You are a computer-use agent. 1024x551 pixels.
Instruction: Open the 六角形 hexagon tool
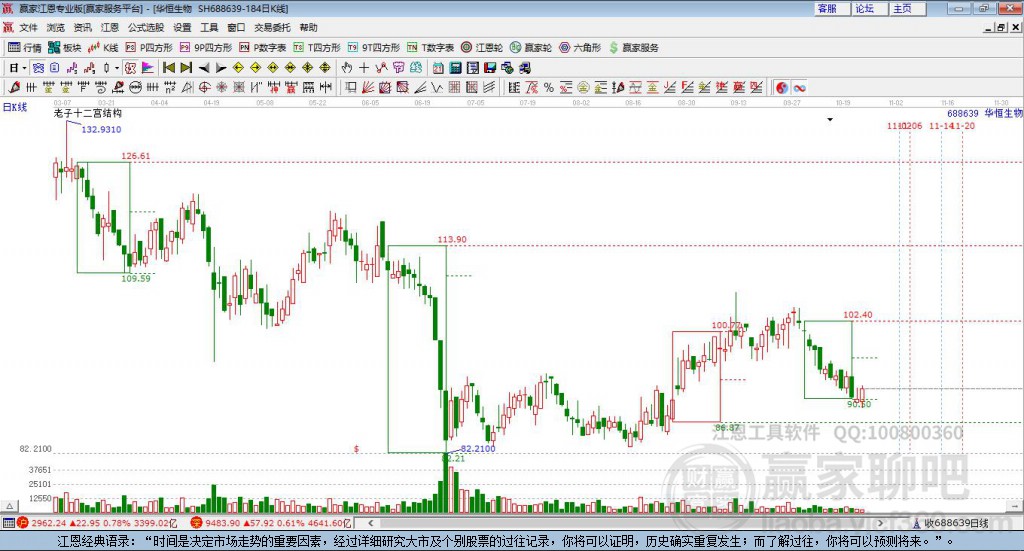pos(580,48)
